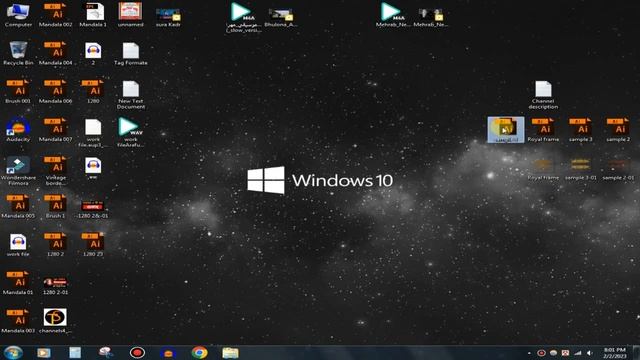Select the Mandala 01 Illustrator file
Screen dimensions: 640x360
(x=18, y=283)
